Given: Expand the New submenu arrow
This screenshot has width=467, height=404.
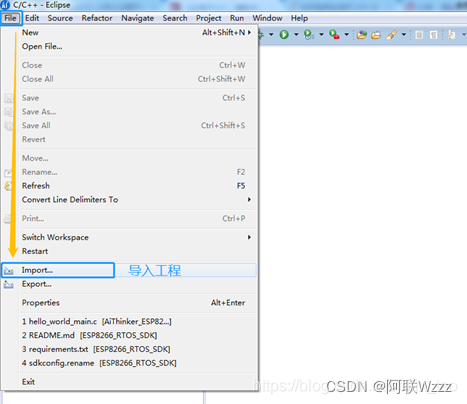Looking at the screenshot, I should 249,32.
